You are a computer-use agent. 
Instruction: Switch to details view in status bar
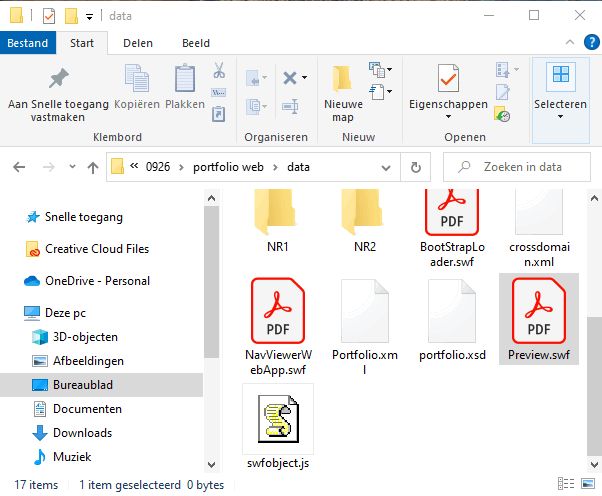[566, 484]
